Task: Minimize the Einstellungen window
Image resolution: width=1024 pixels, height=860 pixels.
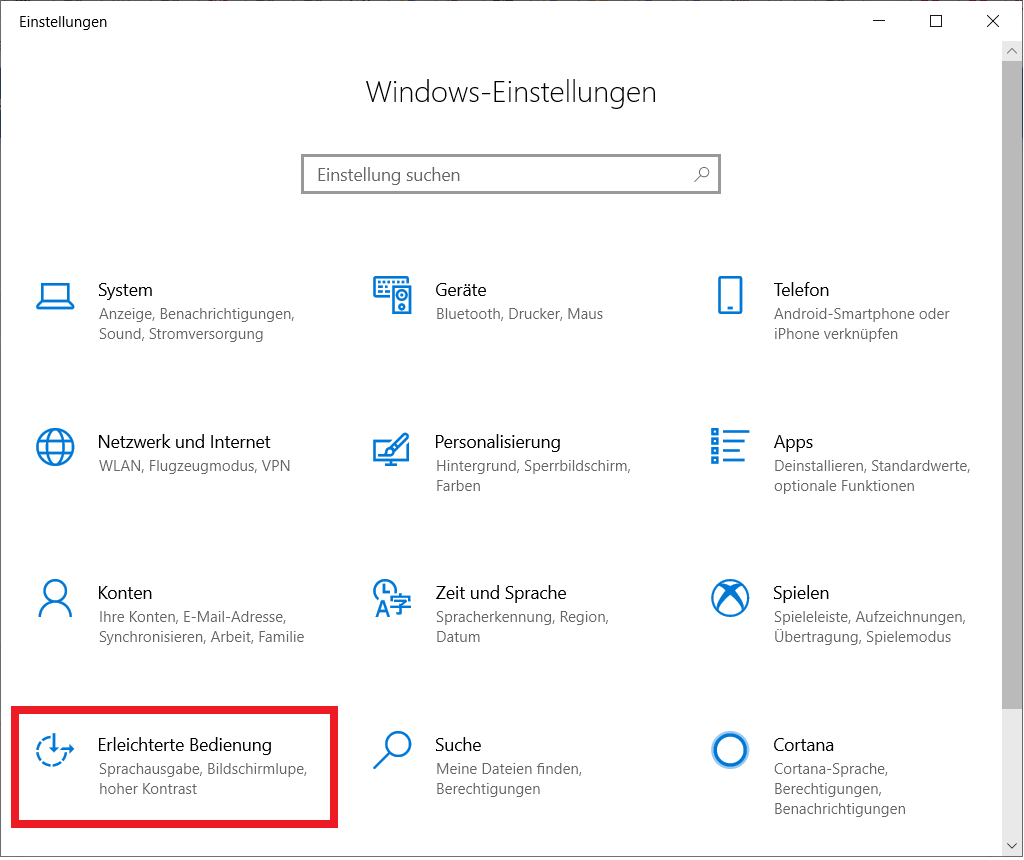Action: tap(879, 21)
